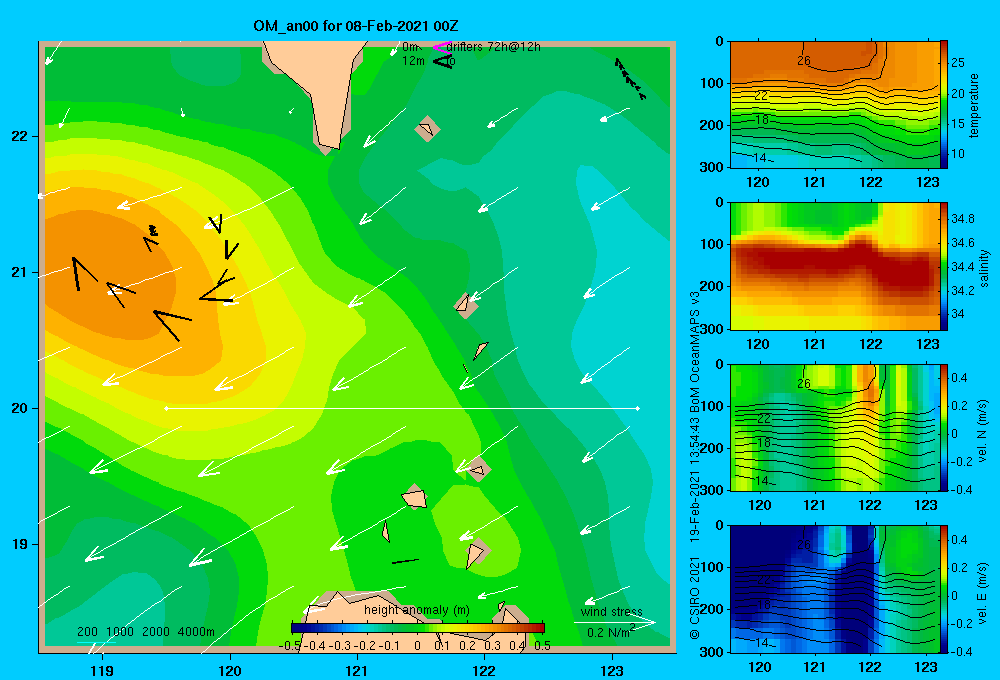1000x680 pixels.
Task: Open the eastward velocity section panel
Action: tap(835, 589)
